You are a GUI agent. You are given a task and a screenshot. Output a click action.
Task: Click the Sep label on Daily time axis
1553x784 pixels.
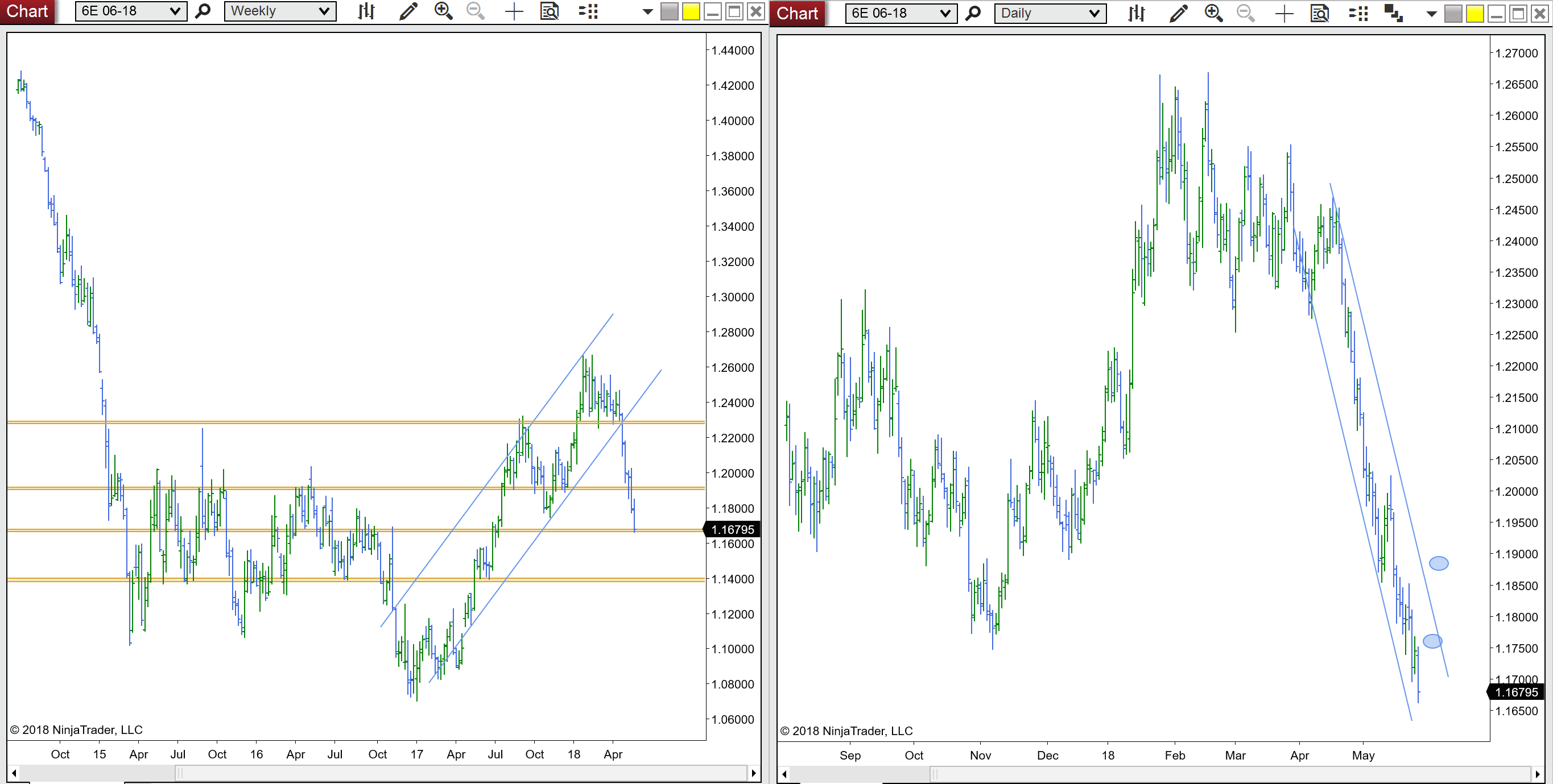tap(850, 755)
